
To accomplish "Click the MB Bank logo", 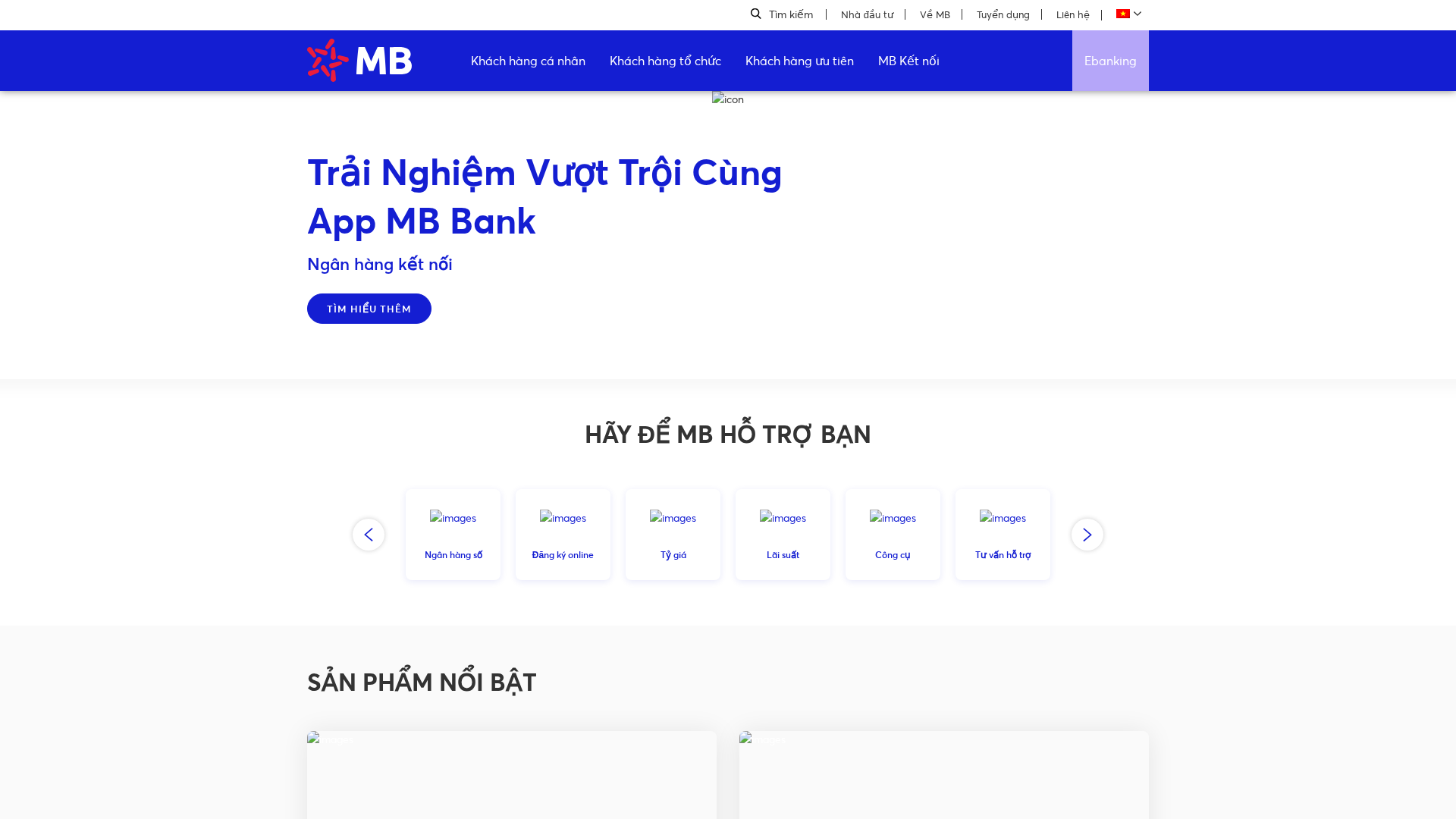I will pos(359,60).
